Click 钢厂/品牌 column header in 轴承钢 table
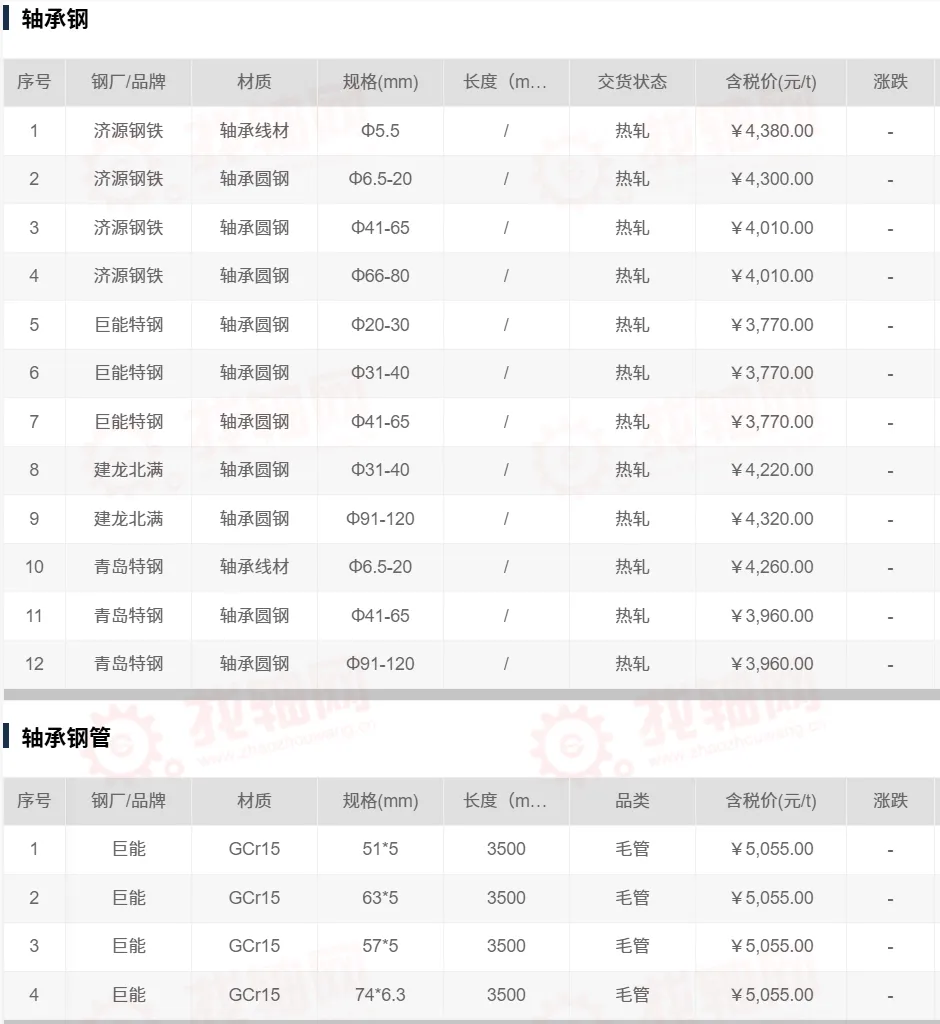The image size is (940, 1024). [128, 82]
